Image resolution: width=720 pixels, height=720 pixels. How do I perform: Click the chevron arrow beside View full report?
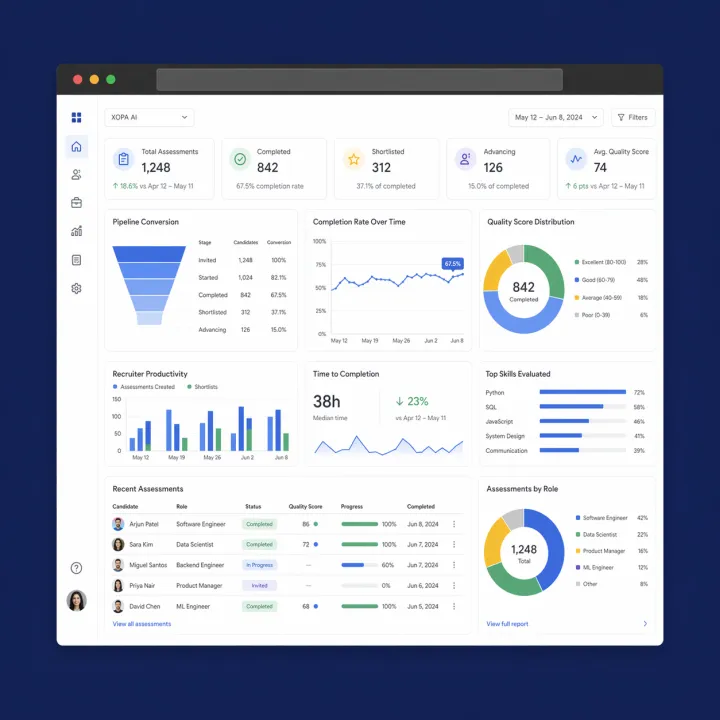645,624
